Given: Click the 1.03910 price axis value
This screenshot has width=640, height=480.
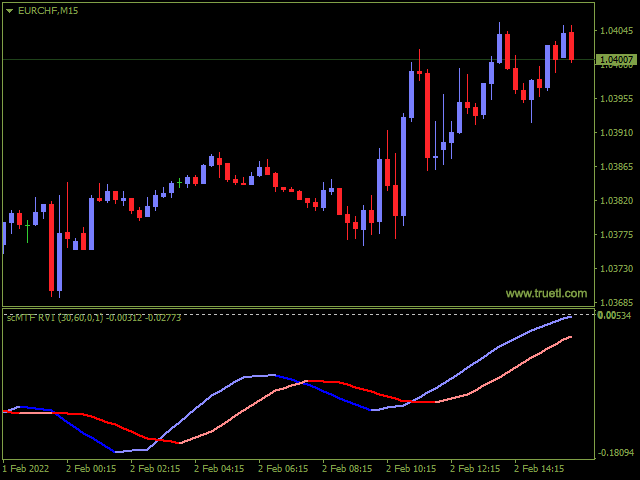Looking at the screenshot, I should (x=616, y=133).
